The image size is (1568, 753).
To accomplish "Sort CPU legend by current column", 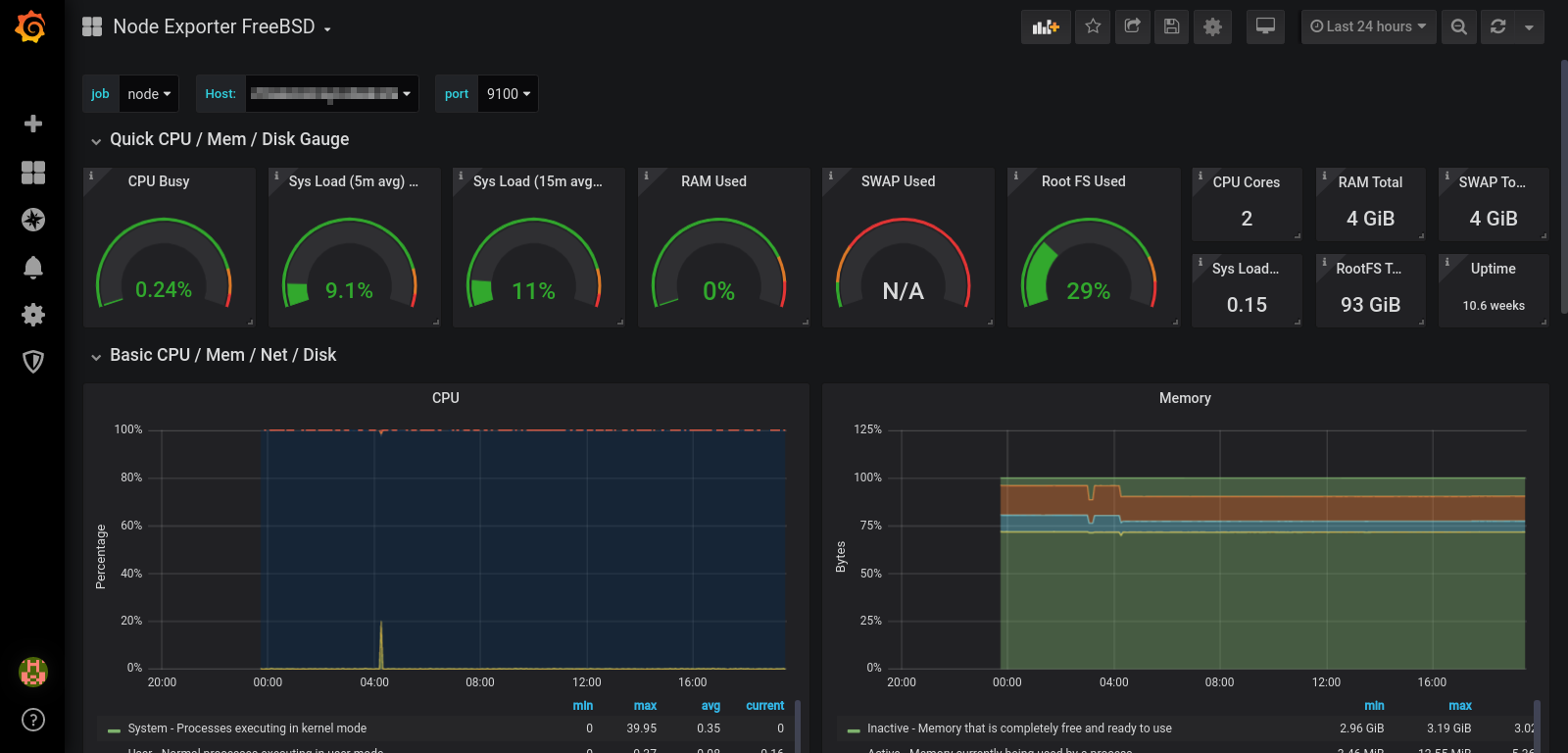I will 764,706.
